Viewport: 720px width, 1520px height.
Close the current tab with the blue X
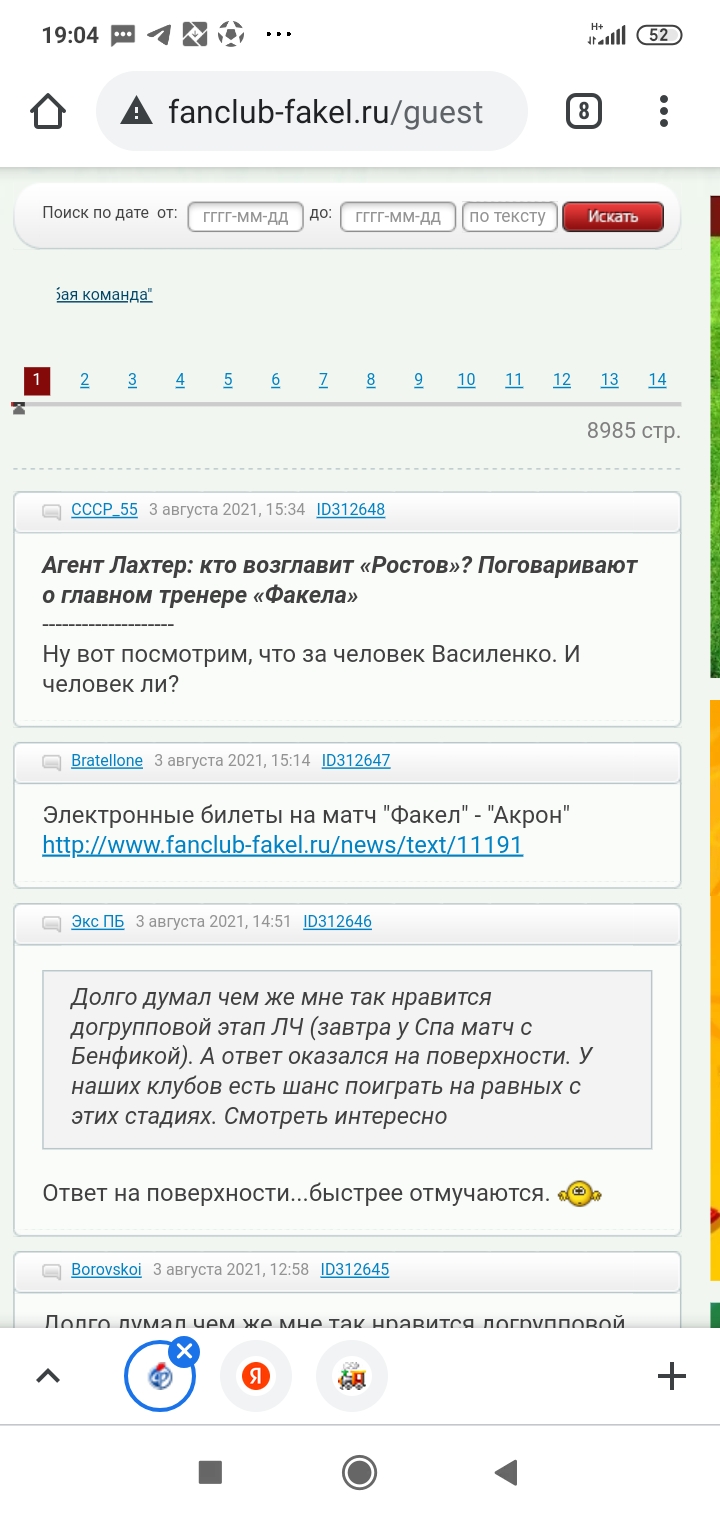pos(184,1353)
